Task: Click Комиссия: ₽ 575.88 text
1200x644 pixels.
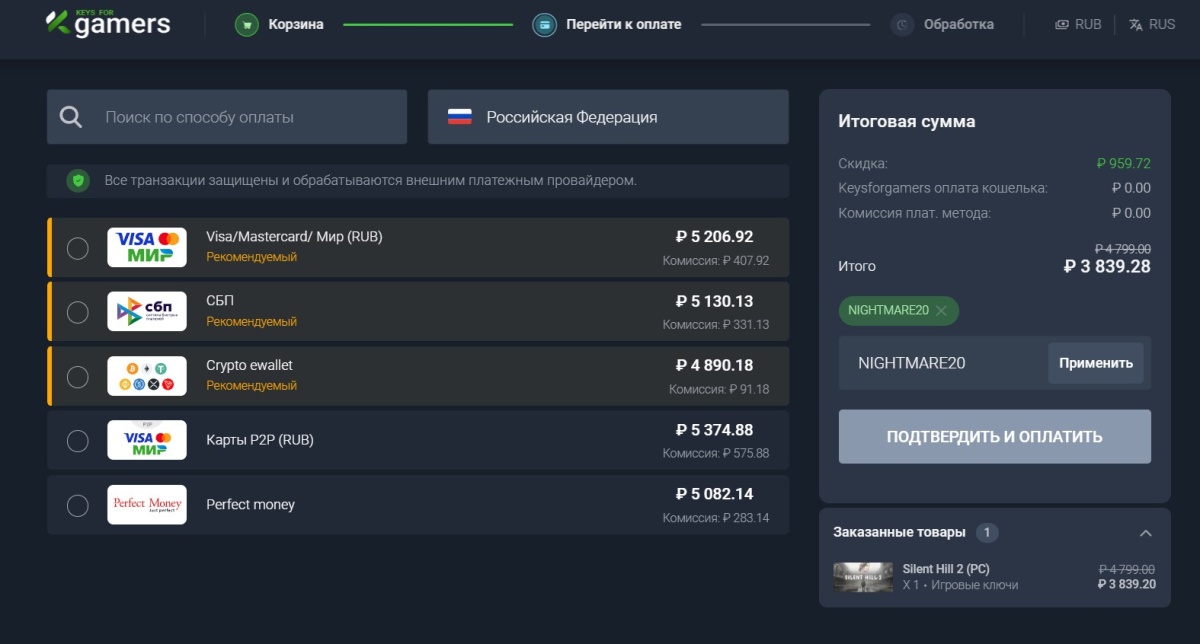Action: [716, 454]
